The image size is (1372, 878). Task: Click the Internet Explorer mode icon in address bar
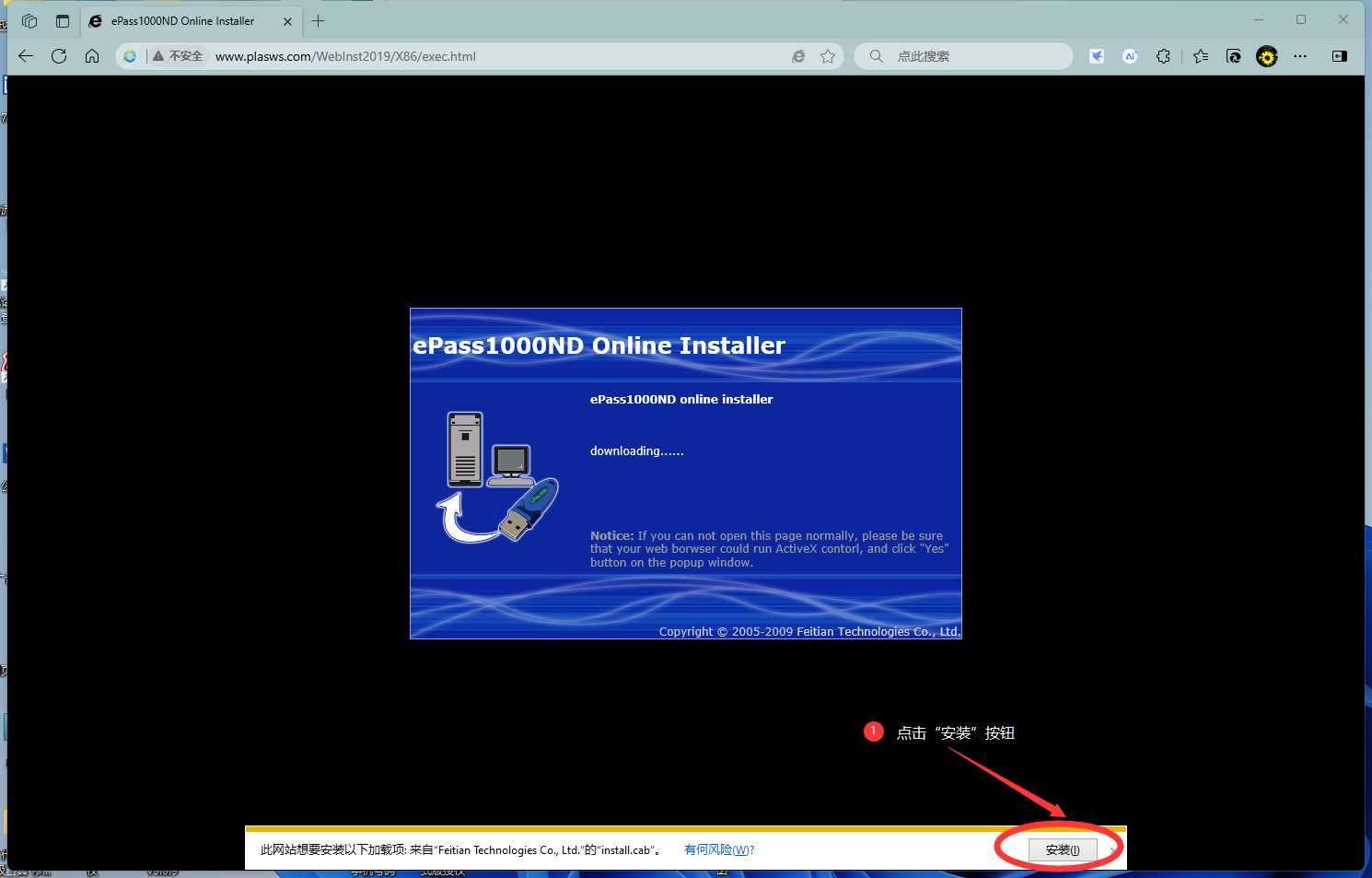pos(798,56)
